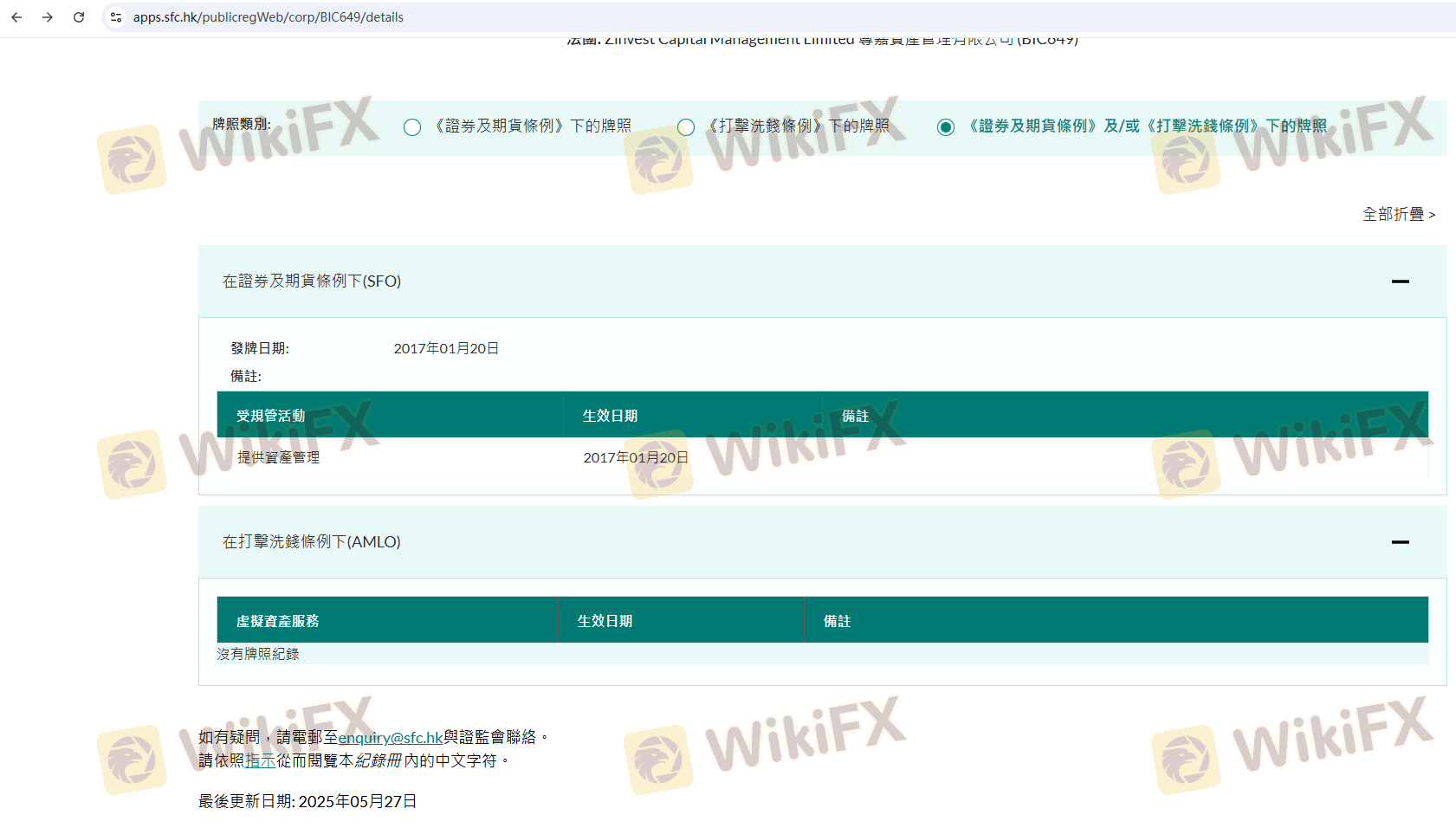Select 《證券及期貨條例》下的牌照 radio button
The image size is (1456, 828).
coord(412,127)
